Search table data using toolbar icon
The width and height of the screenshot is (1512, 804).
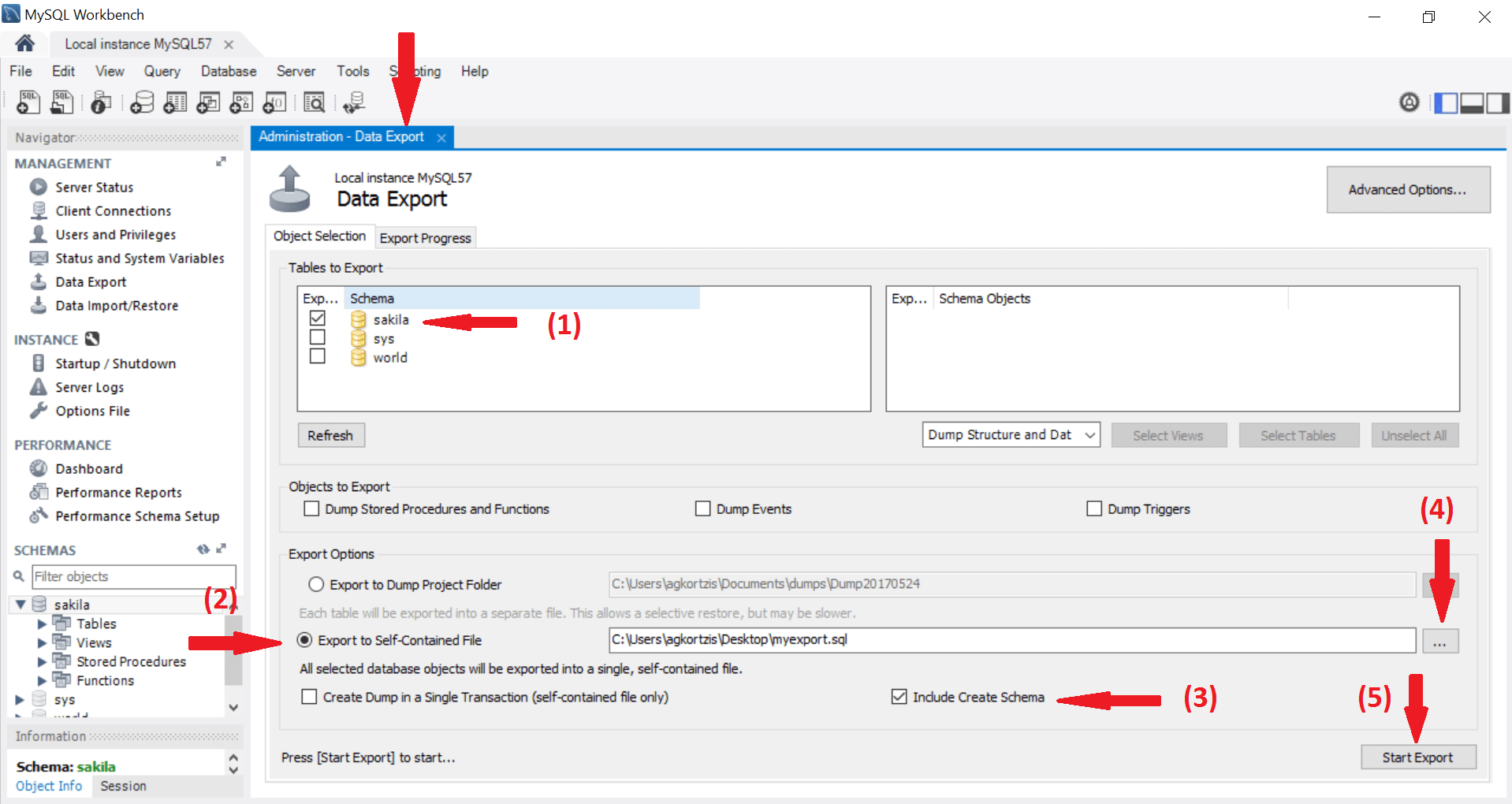point(314,102)
